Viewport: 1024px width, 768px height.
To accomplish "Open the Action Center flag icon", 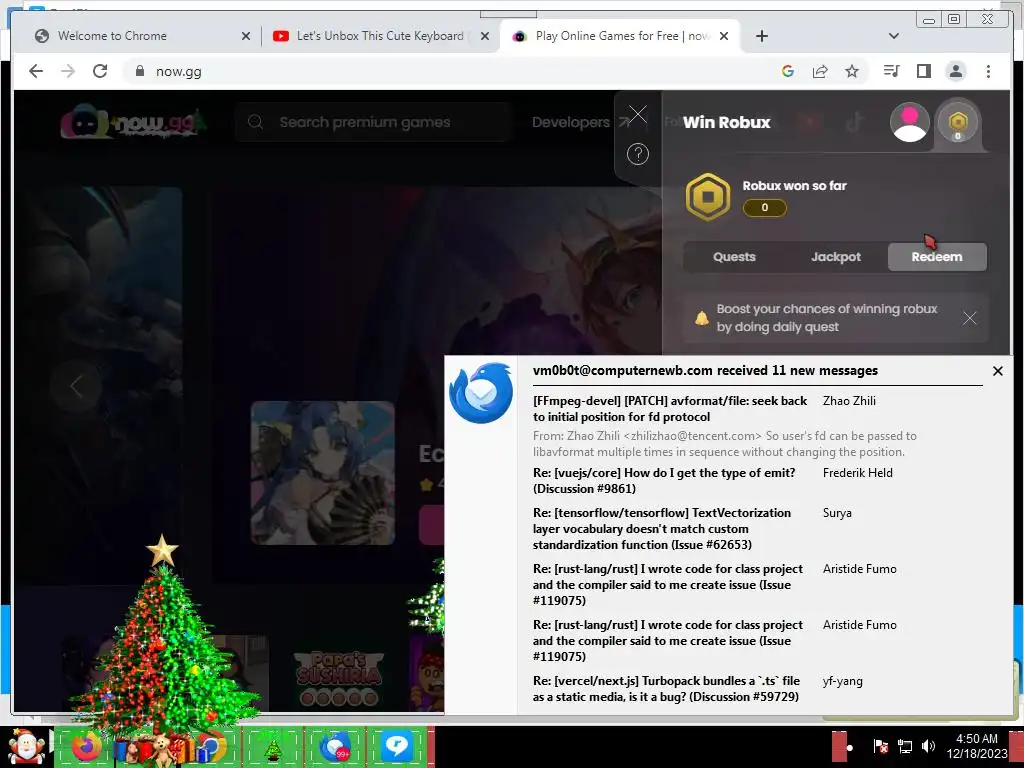I will click(880, 747).
